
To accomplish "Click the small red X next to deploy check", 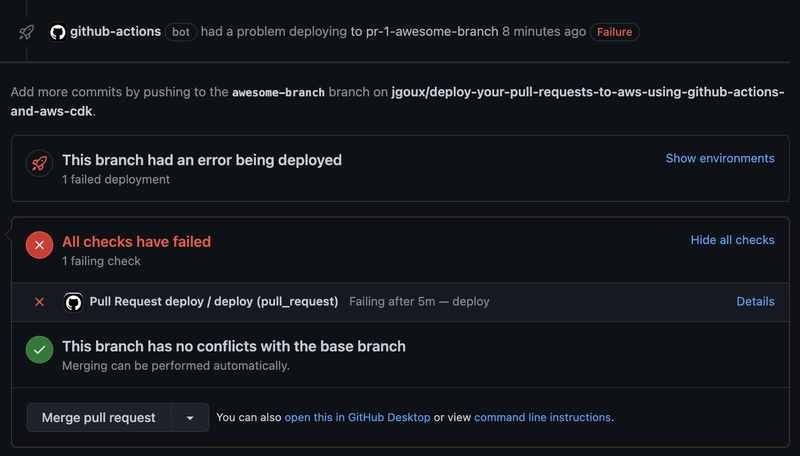I will (x=39, y=302).
